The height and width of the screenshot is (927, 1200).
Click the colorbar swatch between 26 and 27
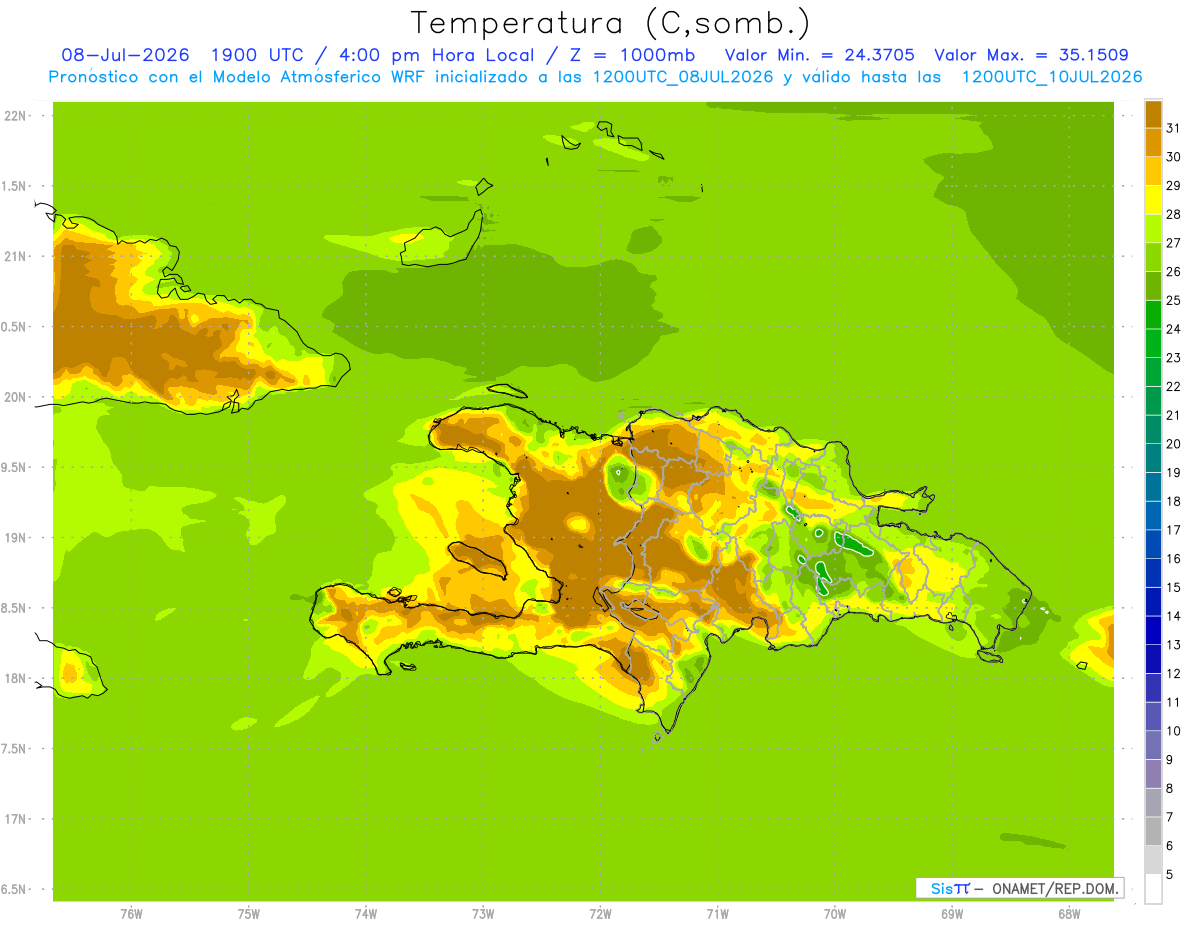(1153, 257)
